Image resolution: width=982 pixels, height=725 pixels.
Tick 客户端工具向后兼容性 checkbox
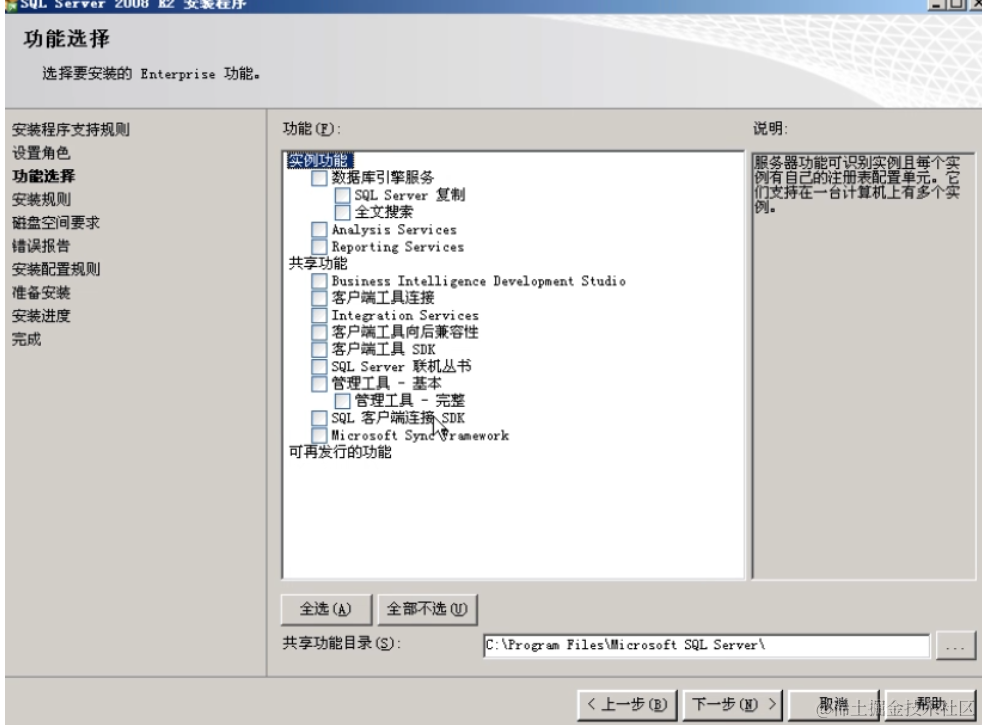click(x=319, y=332)
